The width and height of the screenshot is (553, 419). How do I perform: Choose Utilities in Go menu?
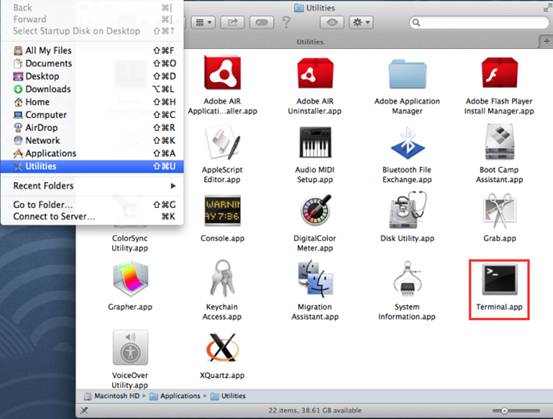(x=92, y=166)
